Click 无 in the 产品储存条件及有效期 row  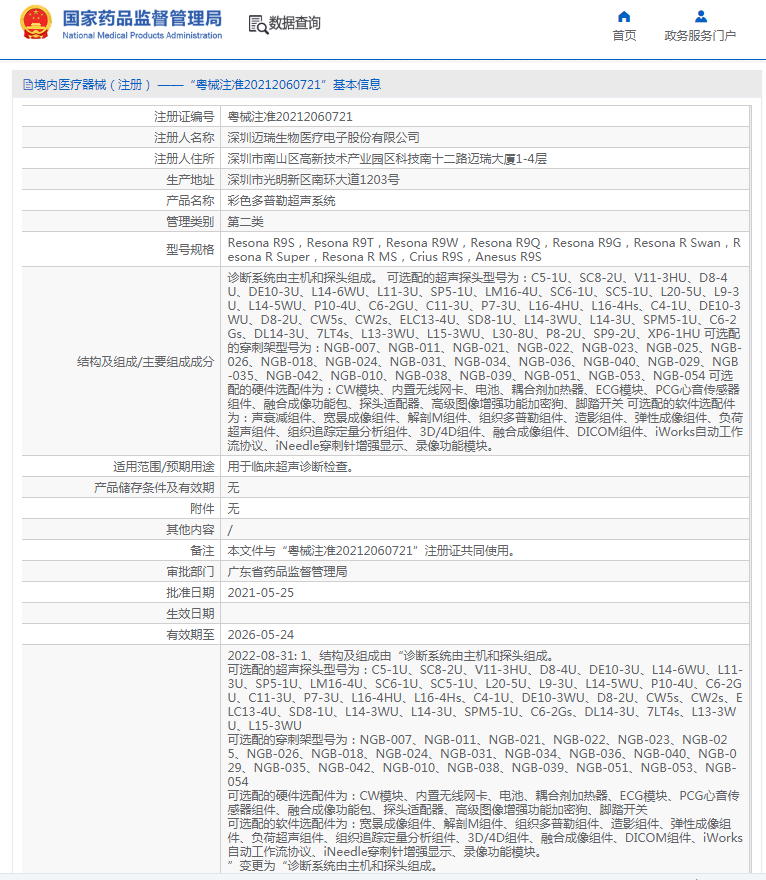[233, 488]
